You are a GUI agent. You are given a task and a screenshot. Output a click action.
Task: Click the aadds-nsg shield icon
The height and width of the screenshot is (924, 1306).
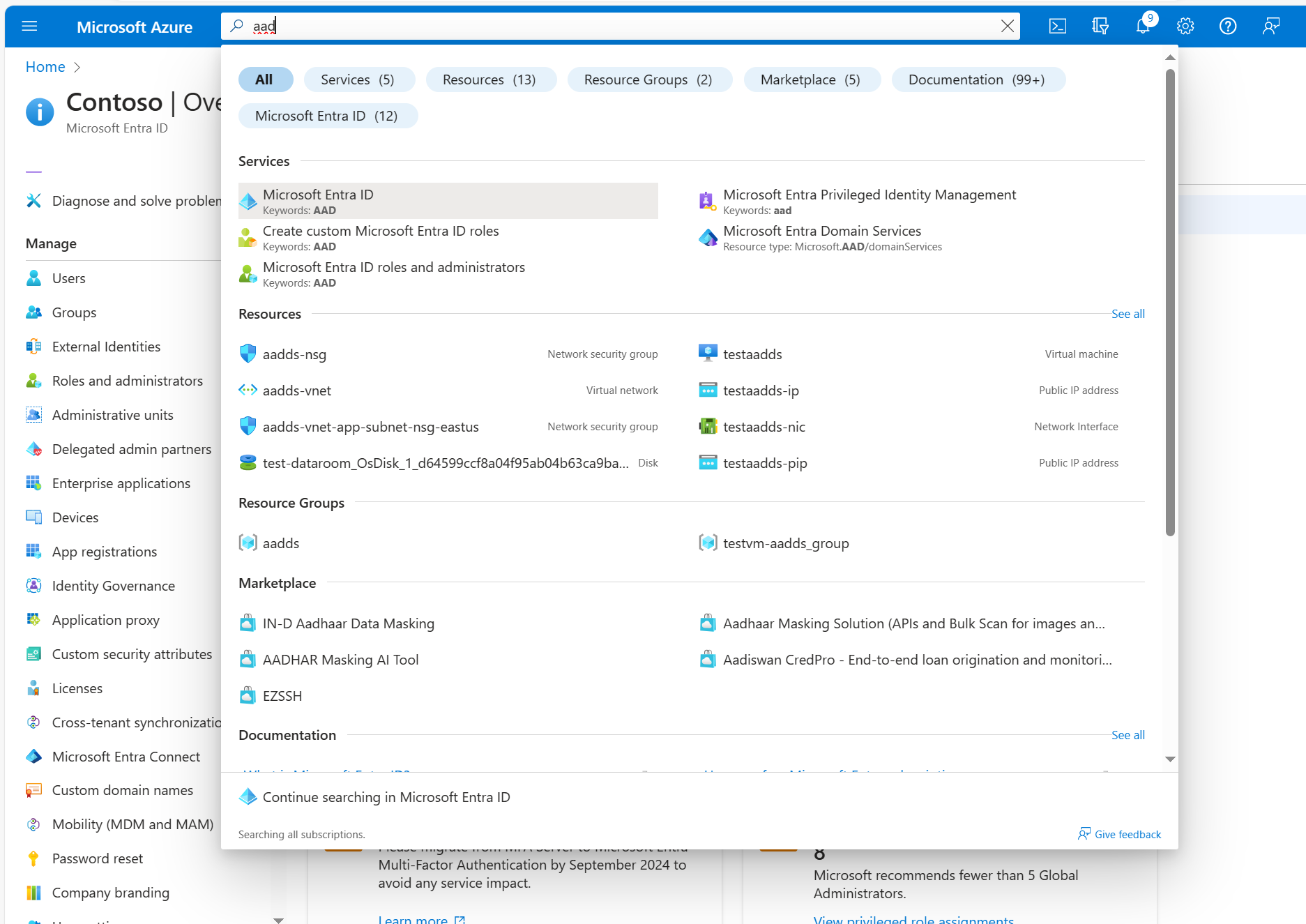(248, 354)
